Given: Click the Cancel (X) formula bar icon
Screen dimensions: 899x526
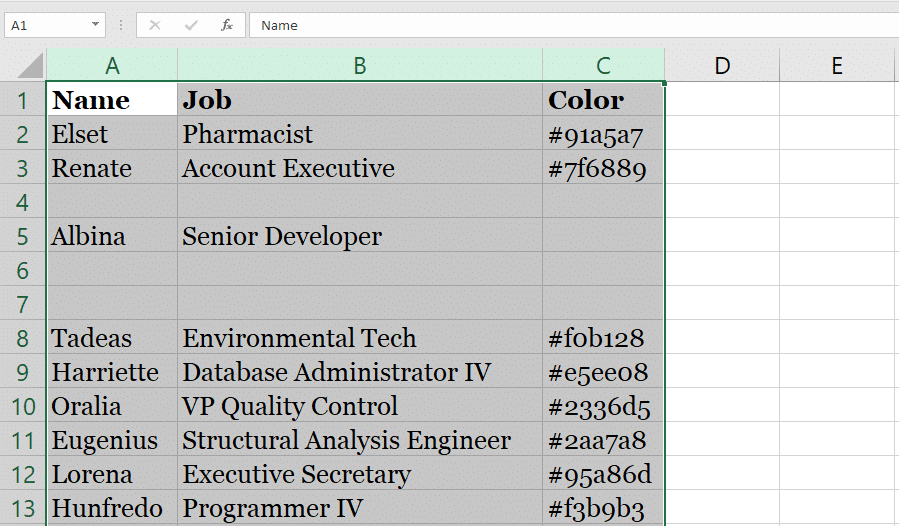Looking at the screenshot, I should click(155, 25).
